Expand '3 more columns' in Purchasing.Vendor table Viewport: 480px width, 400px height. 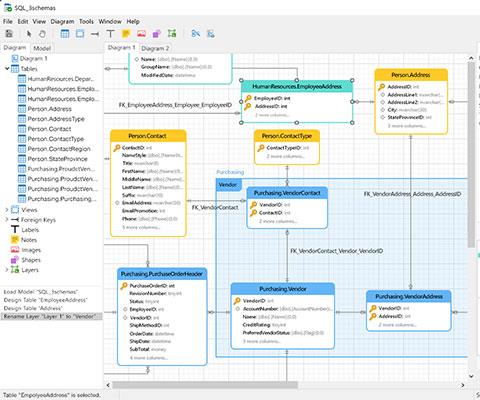pos(262,341)
